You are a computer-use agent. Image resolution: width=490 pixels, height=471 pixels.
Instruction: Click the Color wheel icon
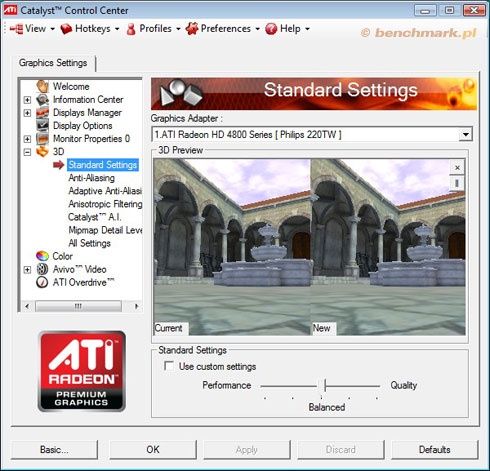coord(42,256)
